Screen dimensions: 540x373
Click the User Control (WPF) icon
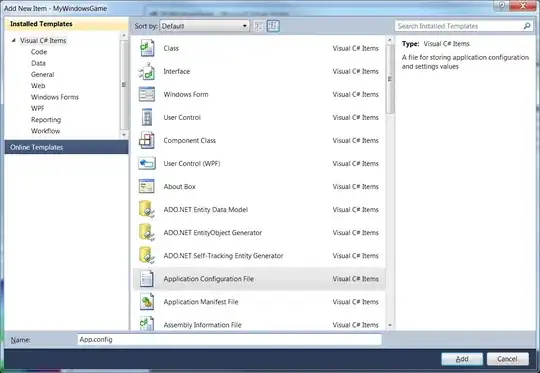147,164
